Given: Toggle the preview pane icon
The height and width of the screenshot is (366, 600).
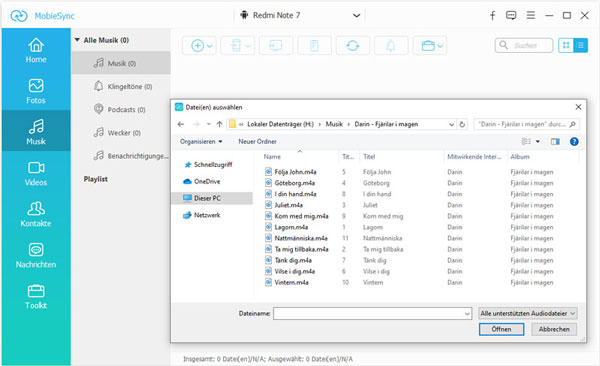Looking at the screenshot, I should [555, 142].
